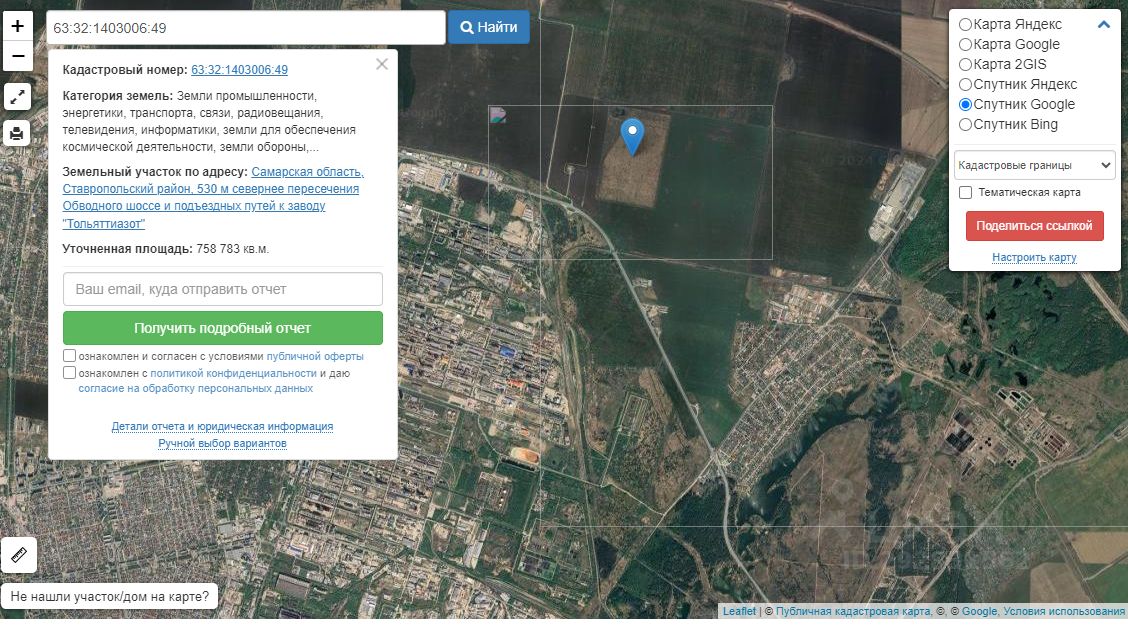1128x627 pixels.
Task: Zoom in the map with plus button
Action: tap(18, 26)
